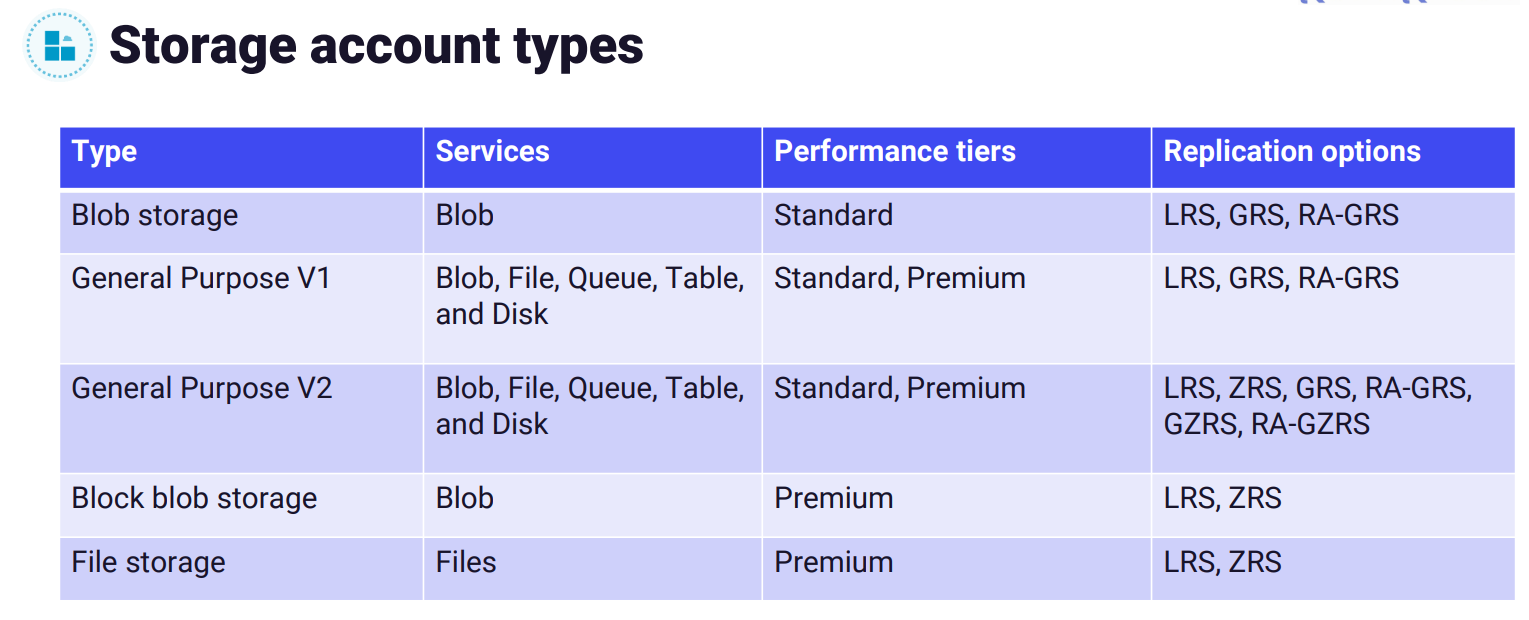Click the 'Replication options' column header

[x=1292, y=152]
